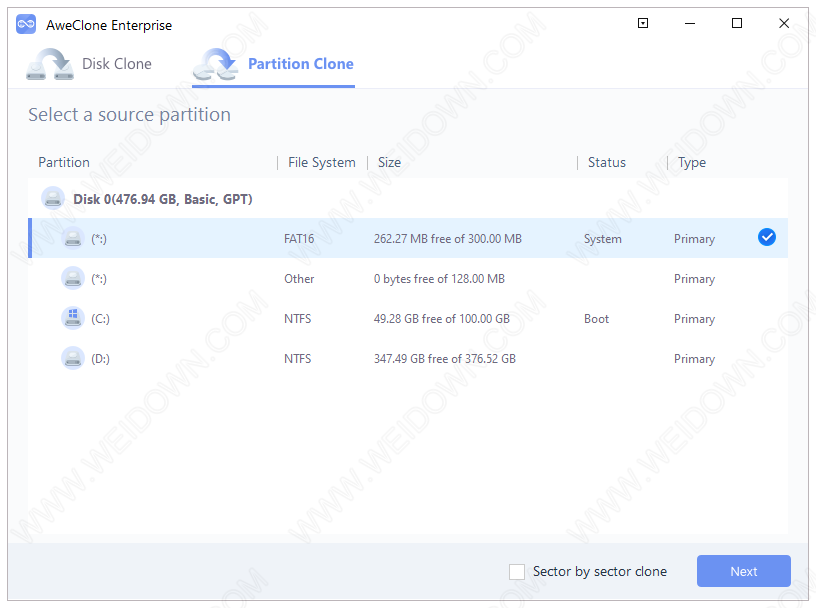
Task: Click the 262.27 MB free of 300.00 MB text
Action: [448, 239]
